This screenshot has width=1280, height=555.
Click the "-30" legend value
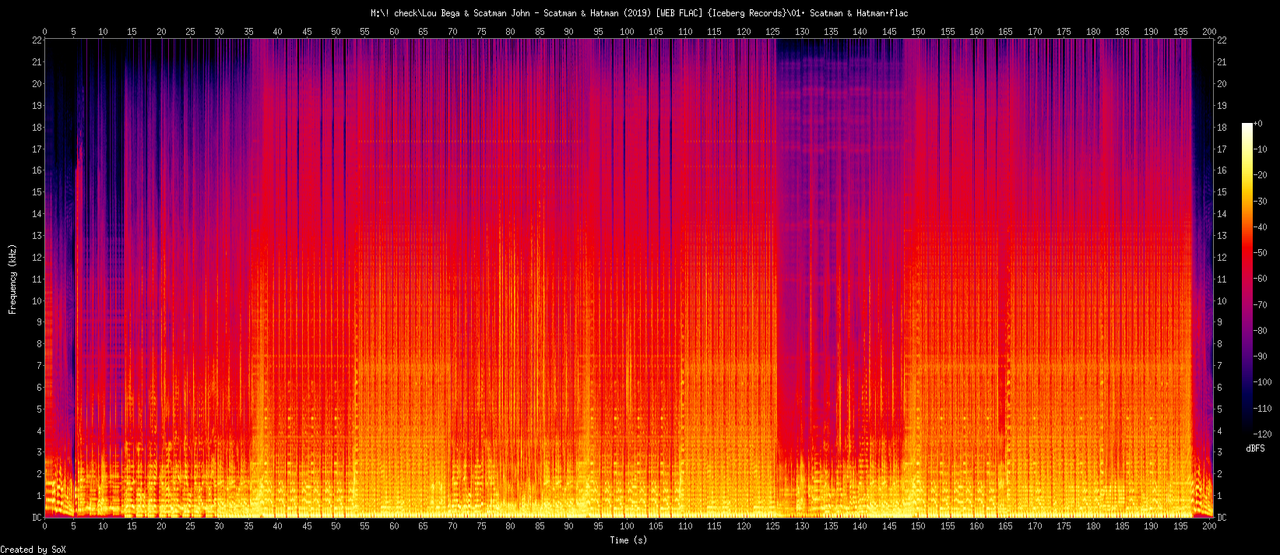point(1262,201)
